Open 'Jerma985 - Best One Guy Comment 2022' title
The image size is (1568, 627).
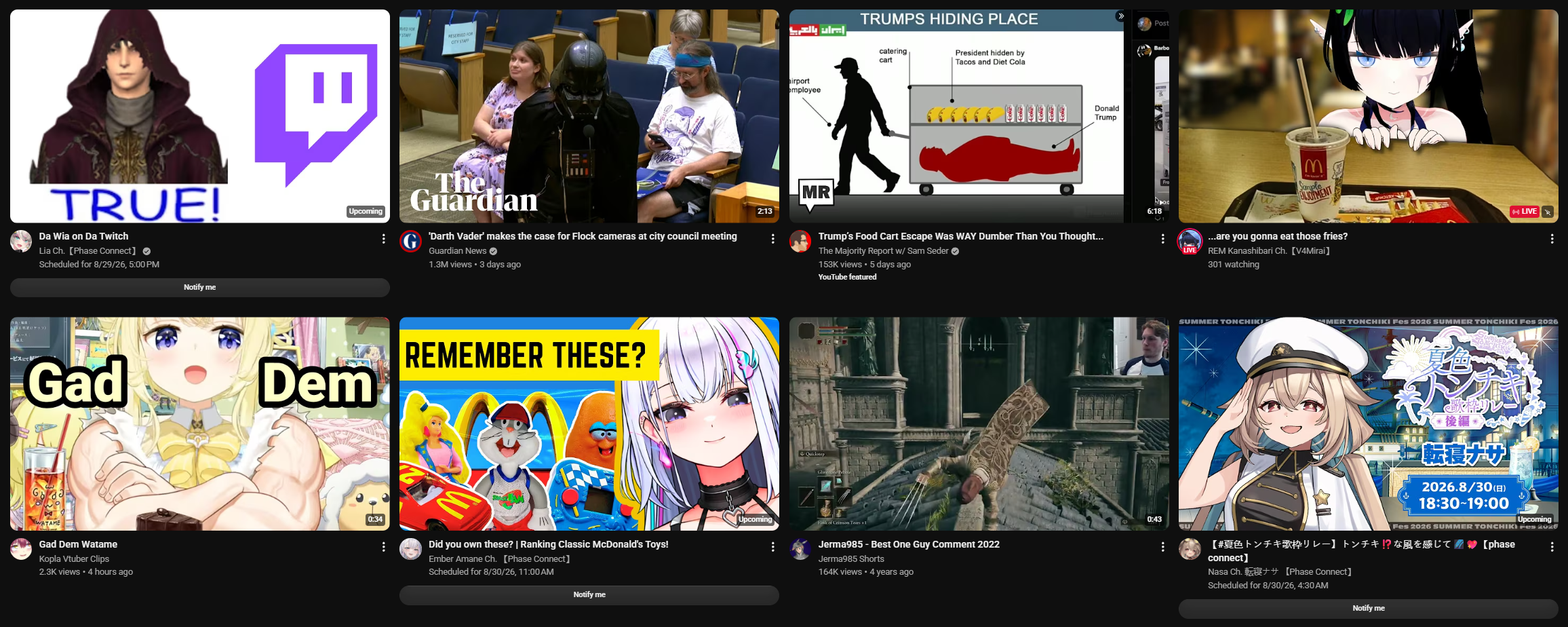tap(909, 544)
